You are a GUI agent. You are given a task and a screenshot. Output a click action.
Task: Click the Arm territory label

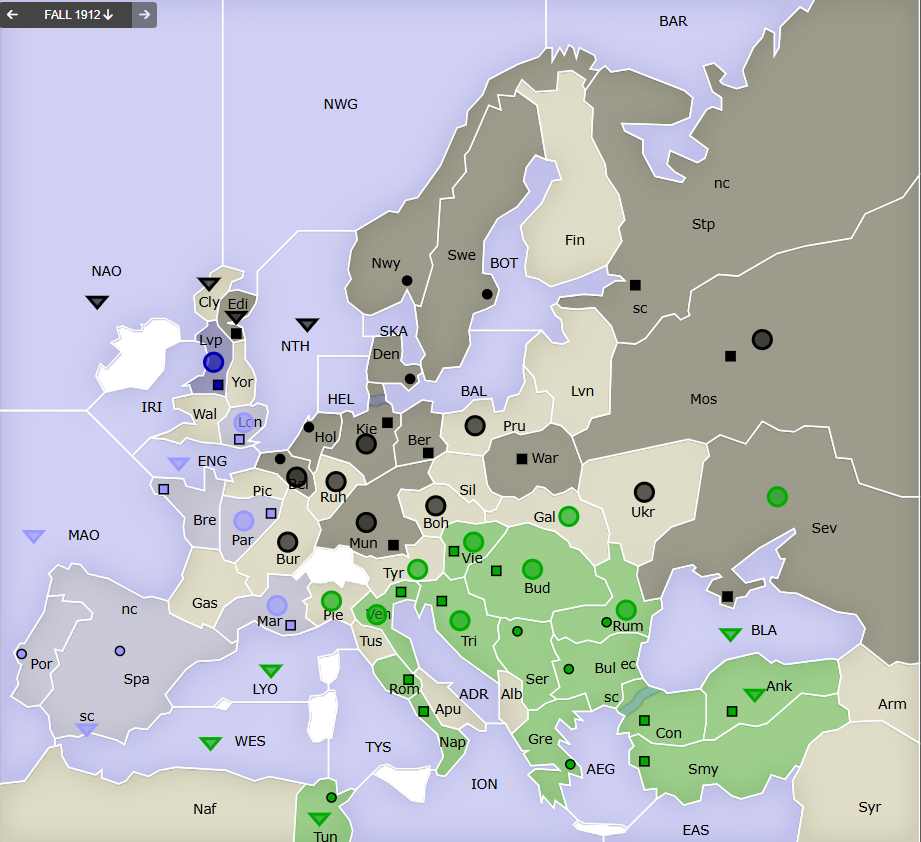click(x=892, y=704)
